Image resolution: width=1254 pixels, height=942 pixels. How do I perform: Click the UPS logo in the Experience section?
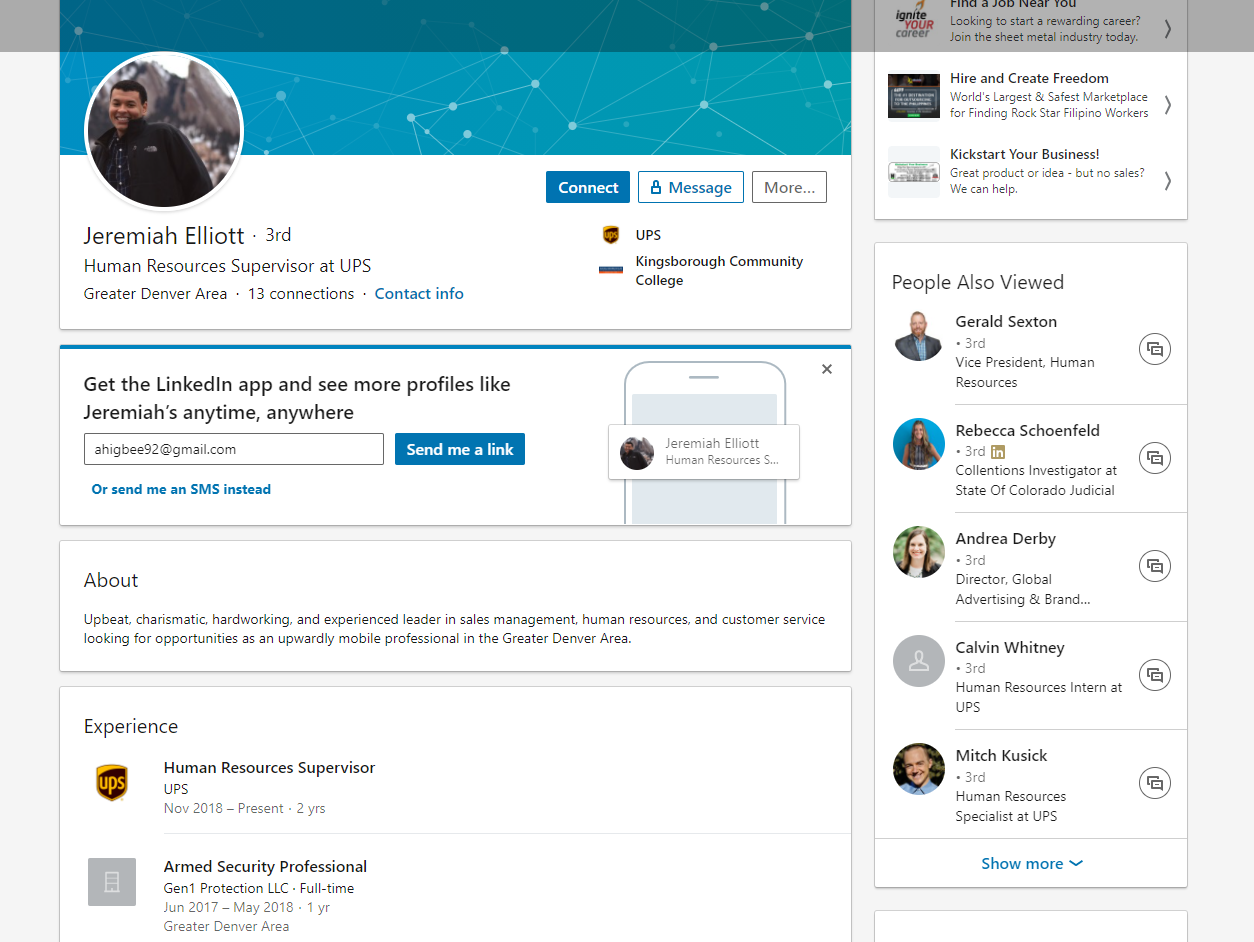click(x=112, y=783)
